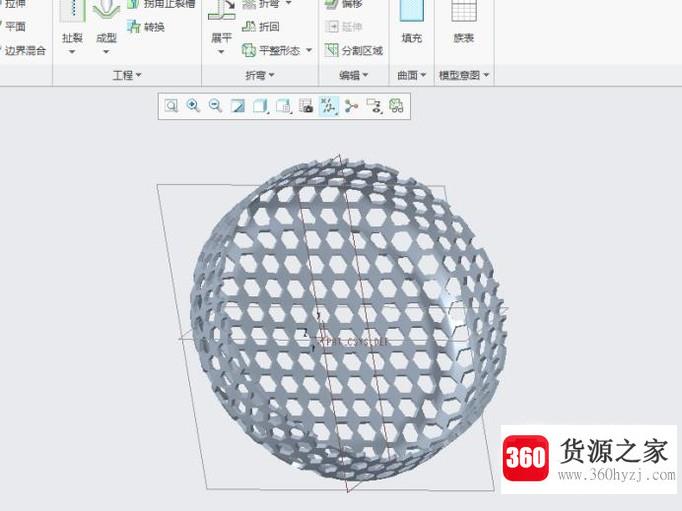Open the display style cube icon
Viewport: 682px width, 511px height.
(x=260, y=106)
